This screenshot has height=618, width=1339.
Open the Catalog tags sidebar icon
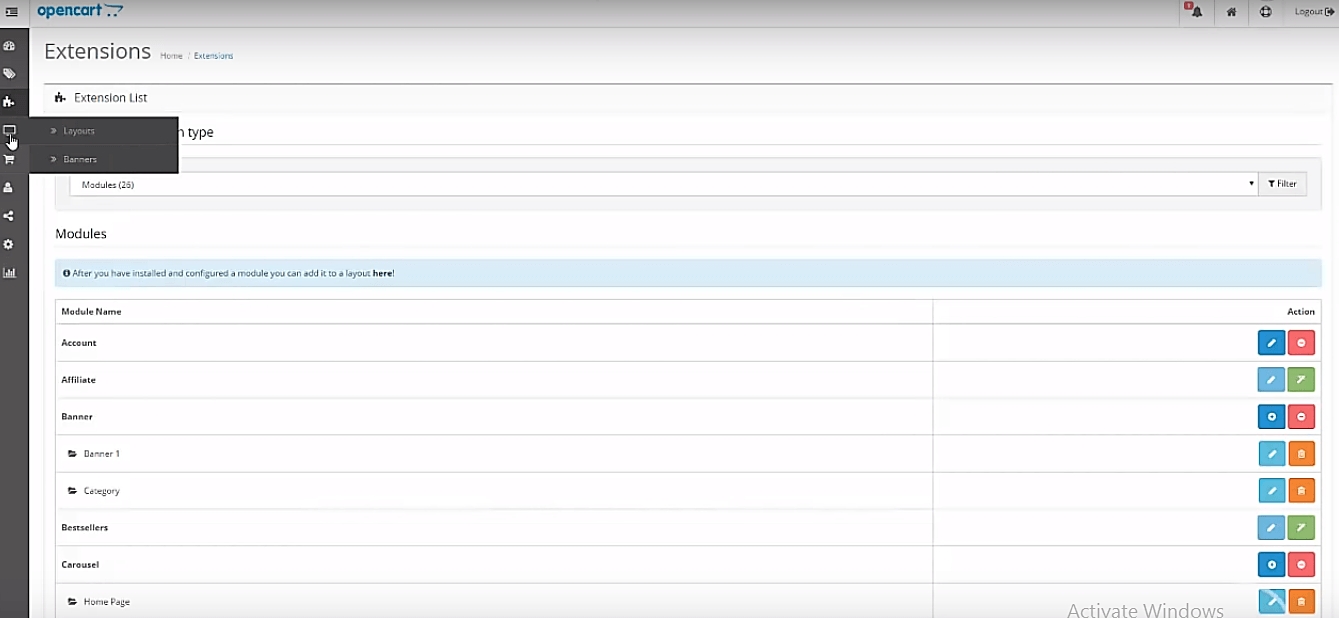(9, 74)
